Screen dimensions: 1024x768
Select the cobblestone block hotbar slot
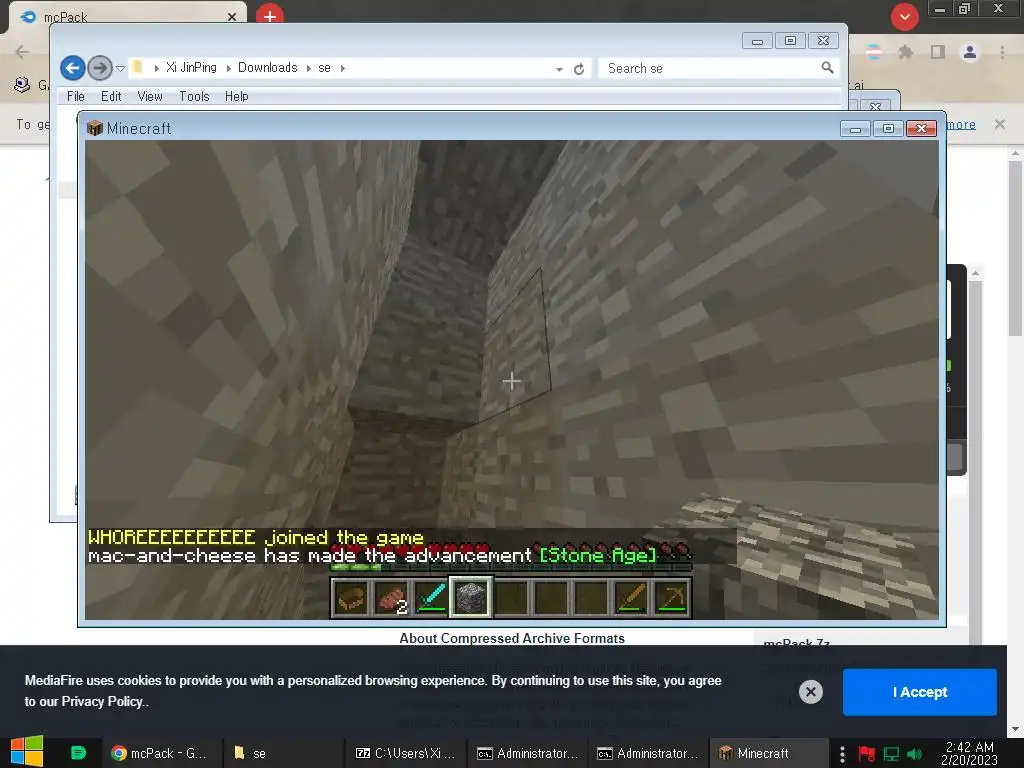[x=471, y=597]
